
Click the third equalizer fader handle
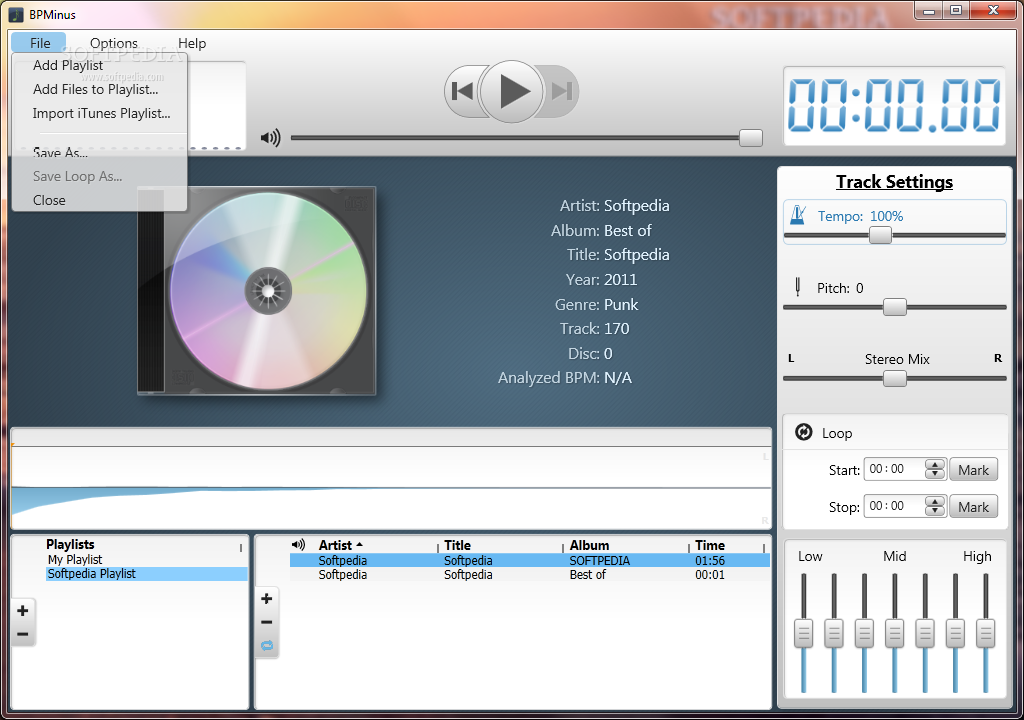click(x=864, y=633)
